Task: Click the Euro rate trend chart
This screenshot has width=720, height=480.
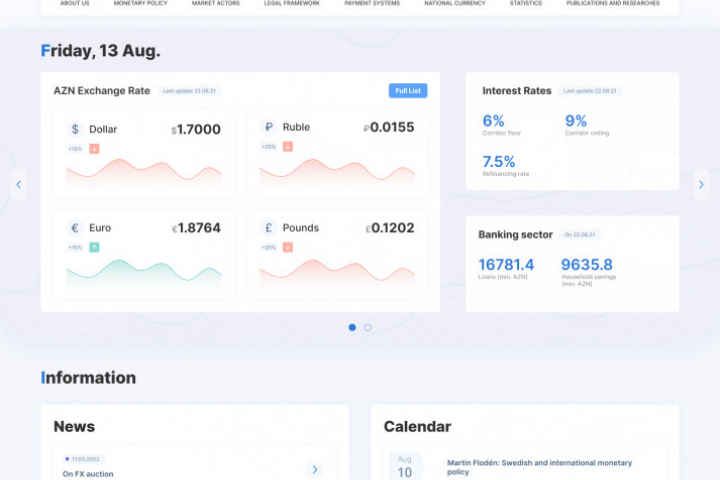Action: tap(144, 271)
